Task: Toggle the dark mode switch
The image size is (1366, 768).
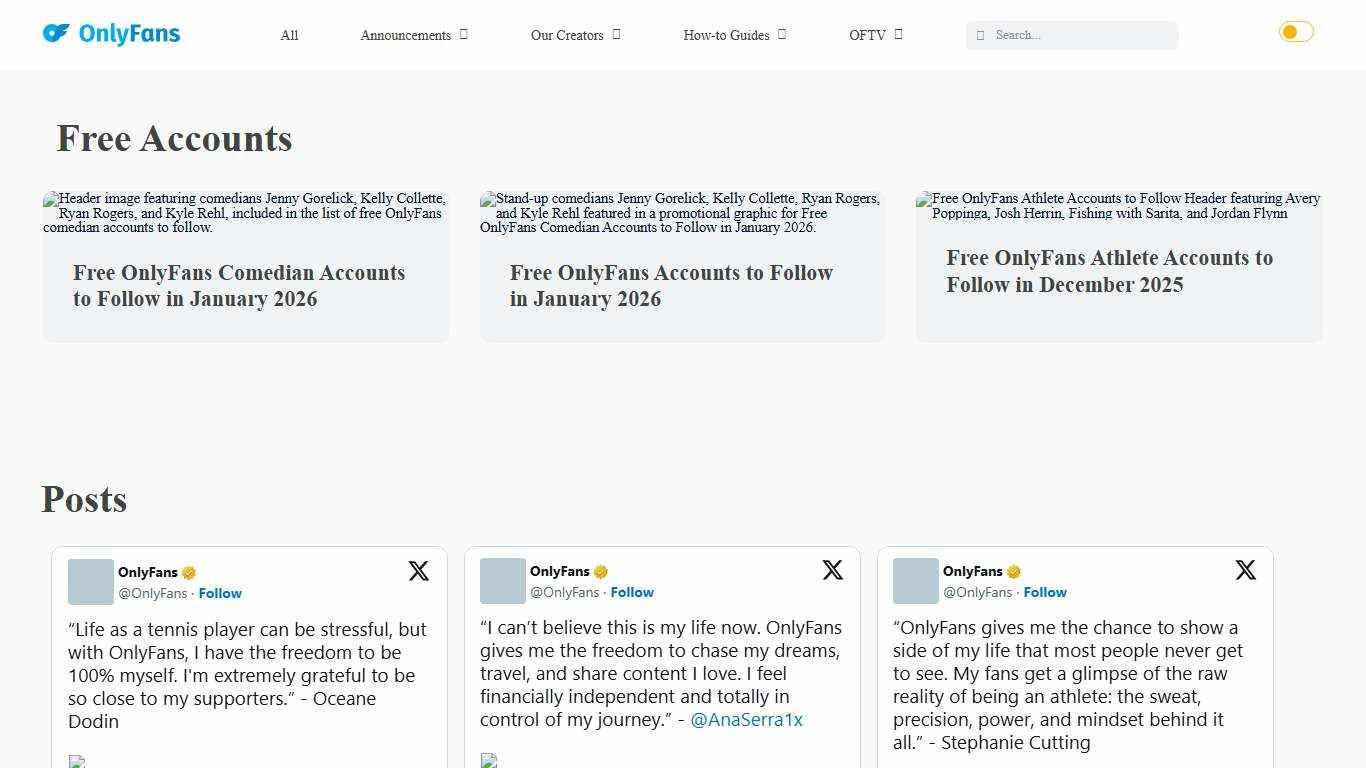Action: click(x=1296, y=32)
